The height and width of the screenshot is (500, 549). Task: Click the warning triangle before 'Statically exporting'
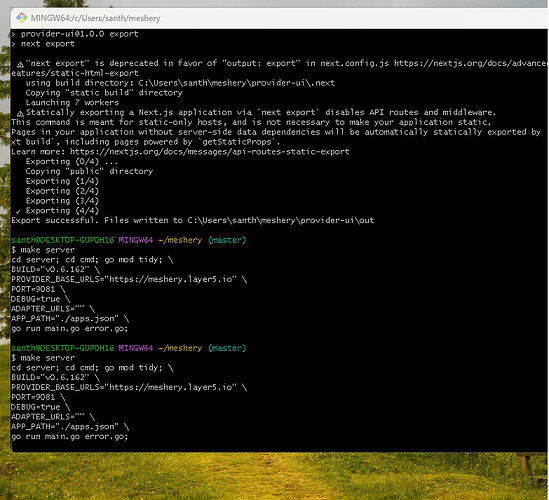click(x=20, y=113)
